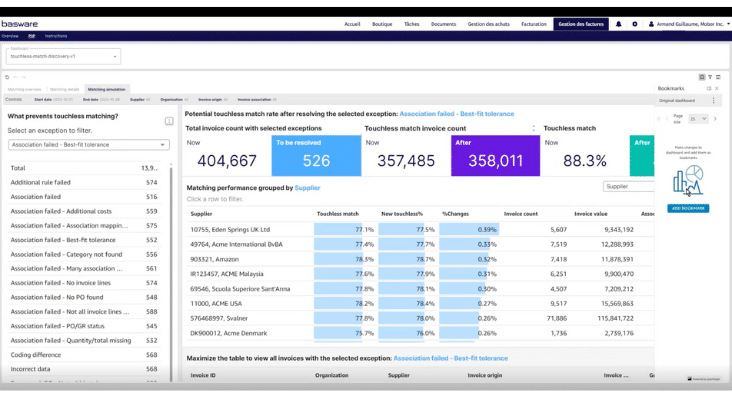Click the info icon beside touchless matching heading
This screenshot has width=732, height=410.
point(169,120)
